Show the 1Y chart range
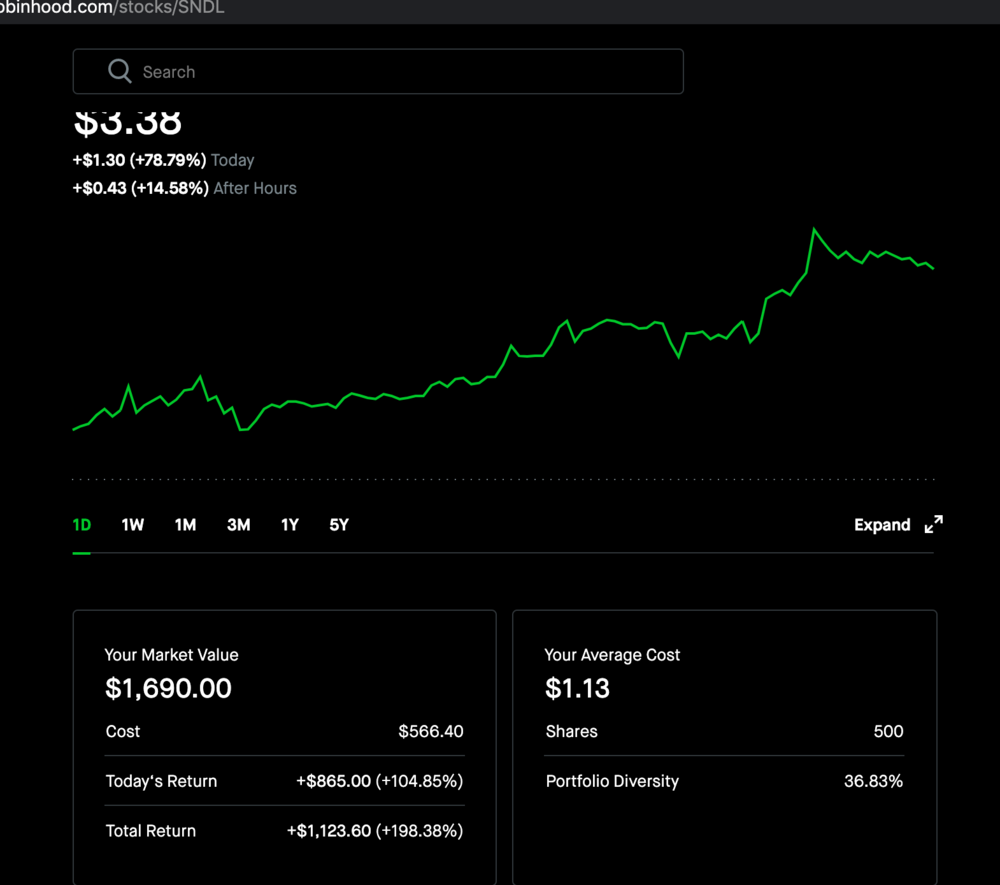 click(290, 525)
